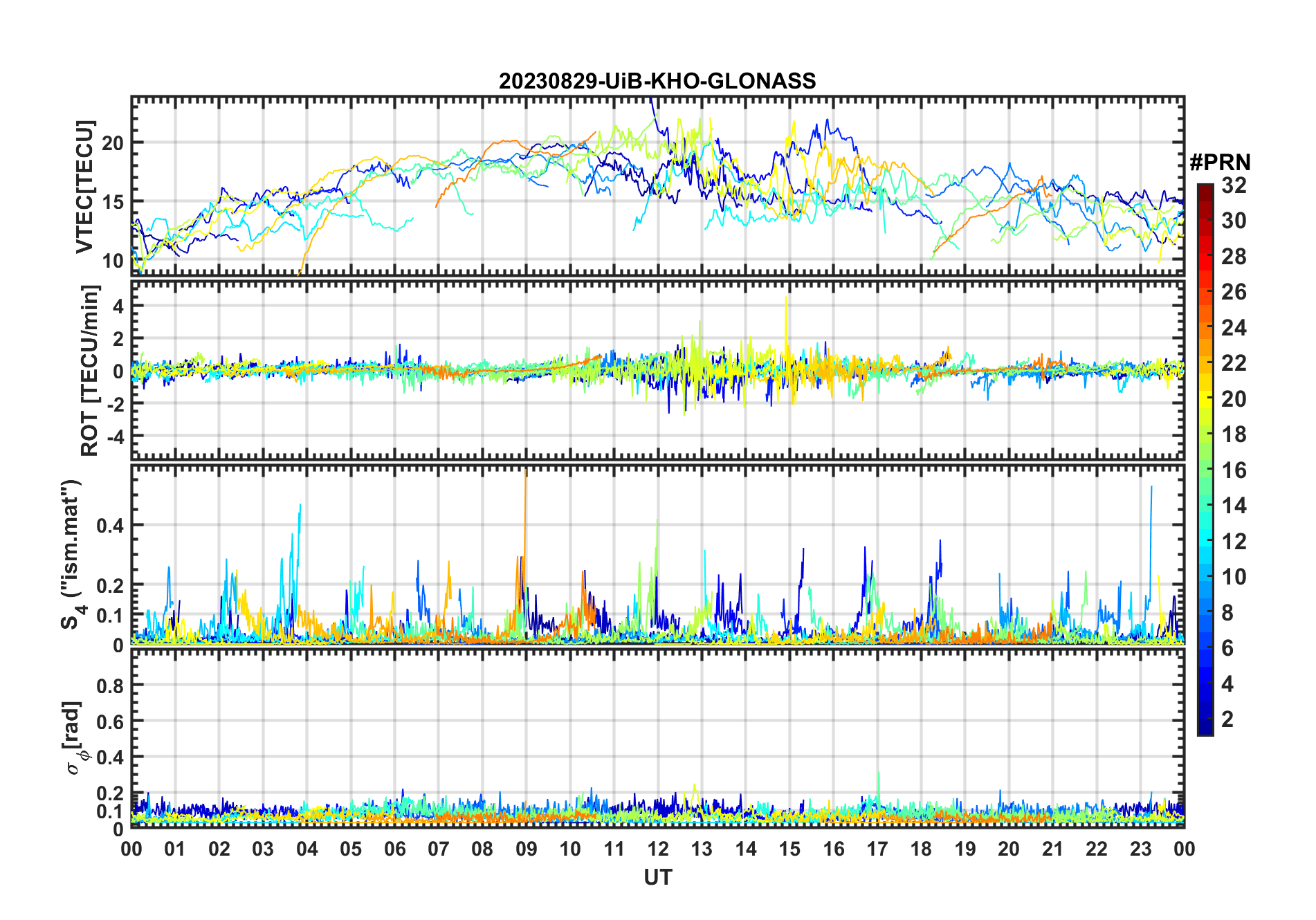This screenshot has height=920, width=1316.
Task: Select the VTEC[TECU] y-axis label
Action: click(84, 187)
